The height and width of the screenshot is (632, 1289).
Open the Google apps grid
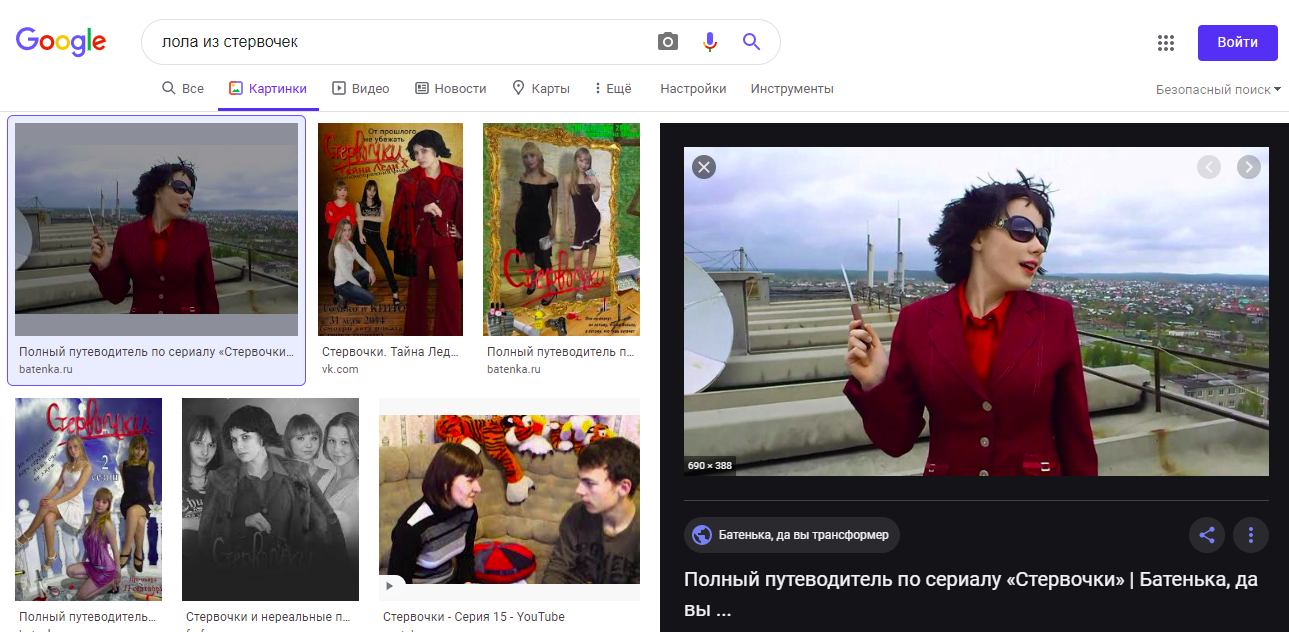click(1165, 43)
